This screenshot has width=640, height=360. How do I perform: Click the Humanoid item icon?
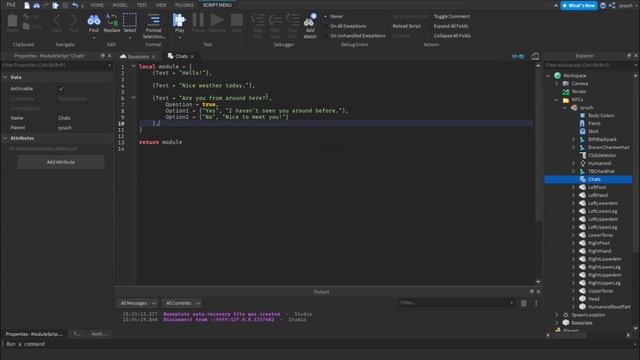[582, 163]
